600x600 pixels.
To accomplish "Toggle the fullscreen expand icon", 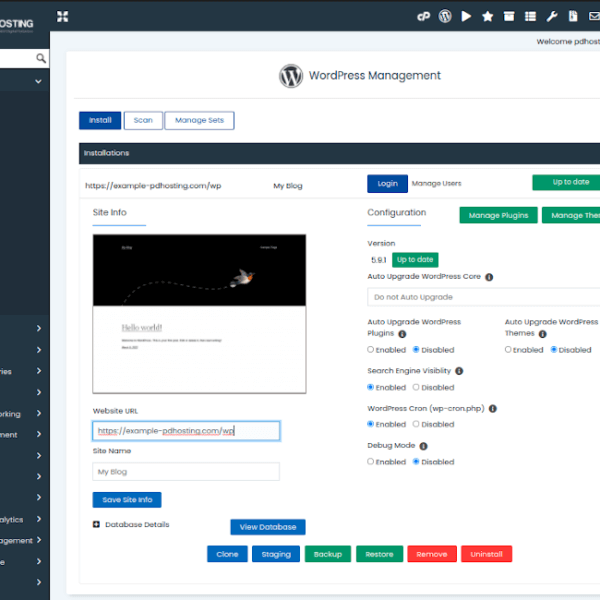I will click(62, 16).
